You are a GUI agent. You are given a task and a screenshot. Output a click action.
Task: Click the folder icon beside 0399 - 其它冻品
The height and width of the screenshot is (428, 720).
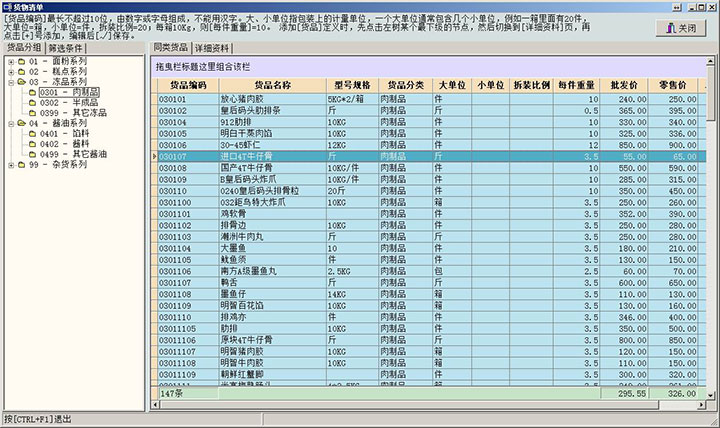[x=33, y=112]
